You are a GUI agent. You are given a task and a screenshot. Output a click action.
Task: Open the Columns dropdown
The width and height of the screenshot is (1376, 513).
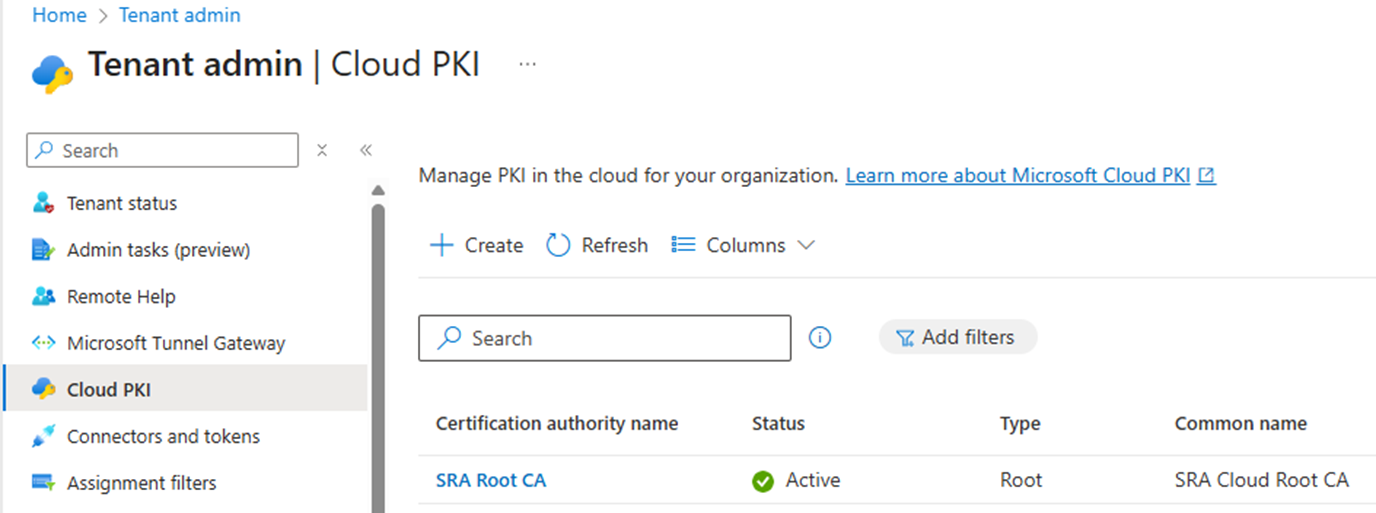tap(743, 245)
